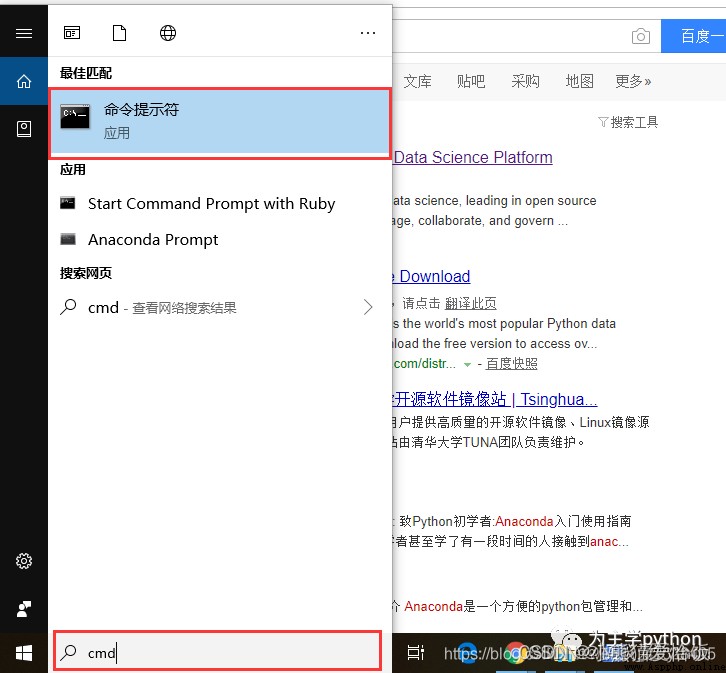The width and height of the screenshot is (726, 673).
Task: Click the Anaconda Prompt icon
Action: (x=68, y=239)
